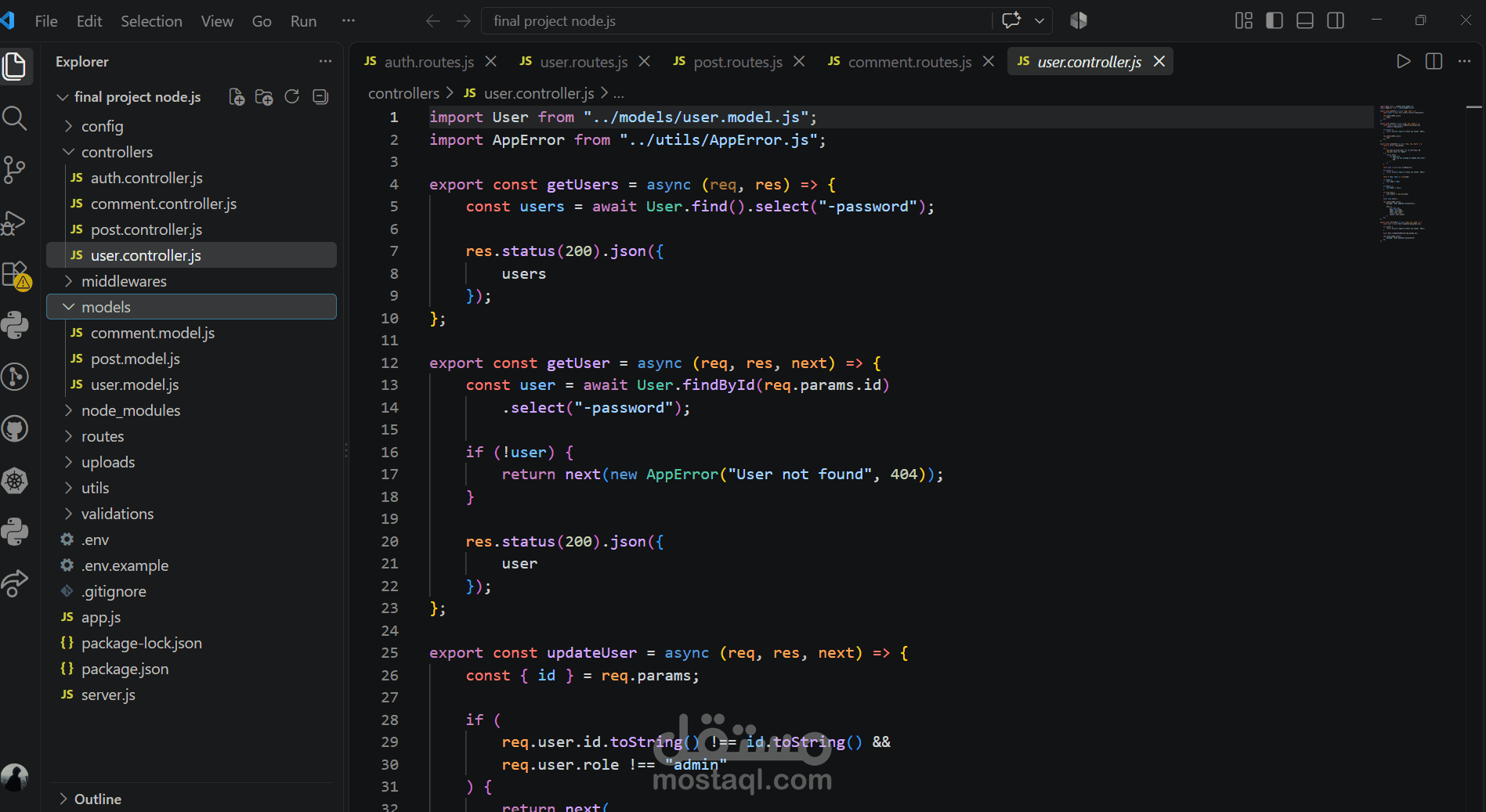Customize layout icon in title bar
Image resolution: width=1486 pixels, height=812 pixels.
1244,20
